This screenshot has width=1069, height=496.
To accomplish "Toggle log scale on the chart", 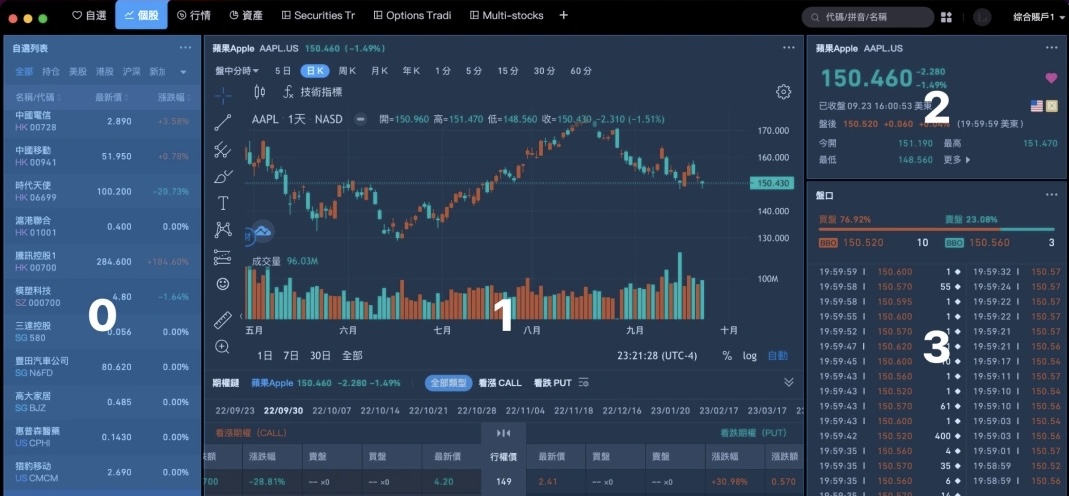I will click(749, 355).
